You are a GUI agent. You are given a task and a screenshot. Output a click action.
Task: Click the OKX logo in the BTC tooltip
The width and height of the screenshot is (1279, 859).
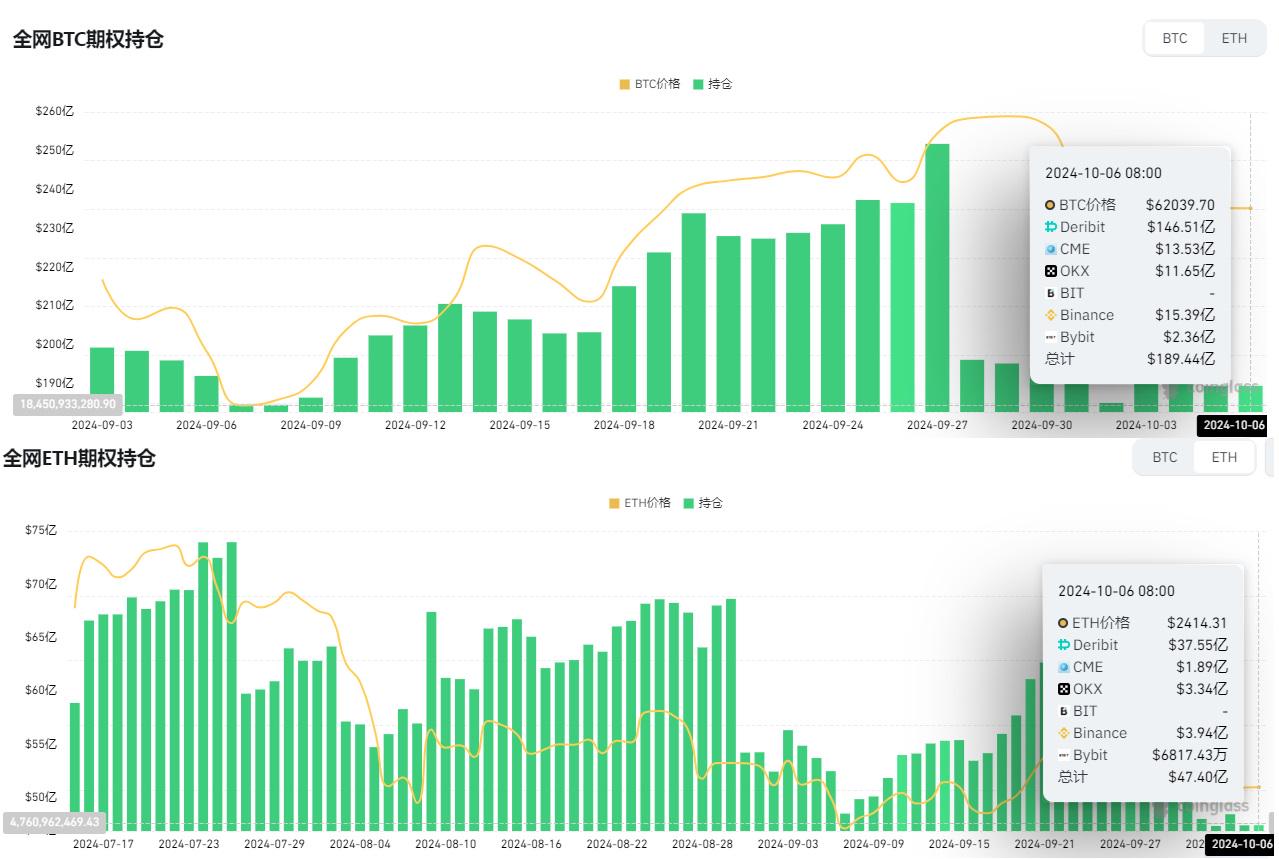(x=1050, y=271)
